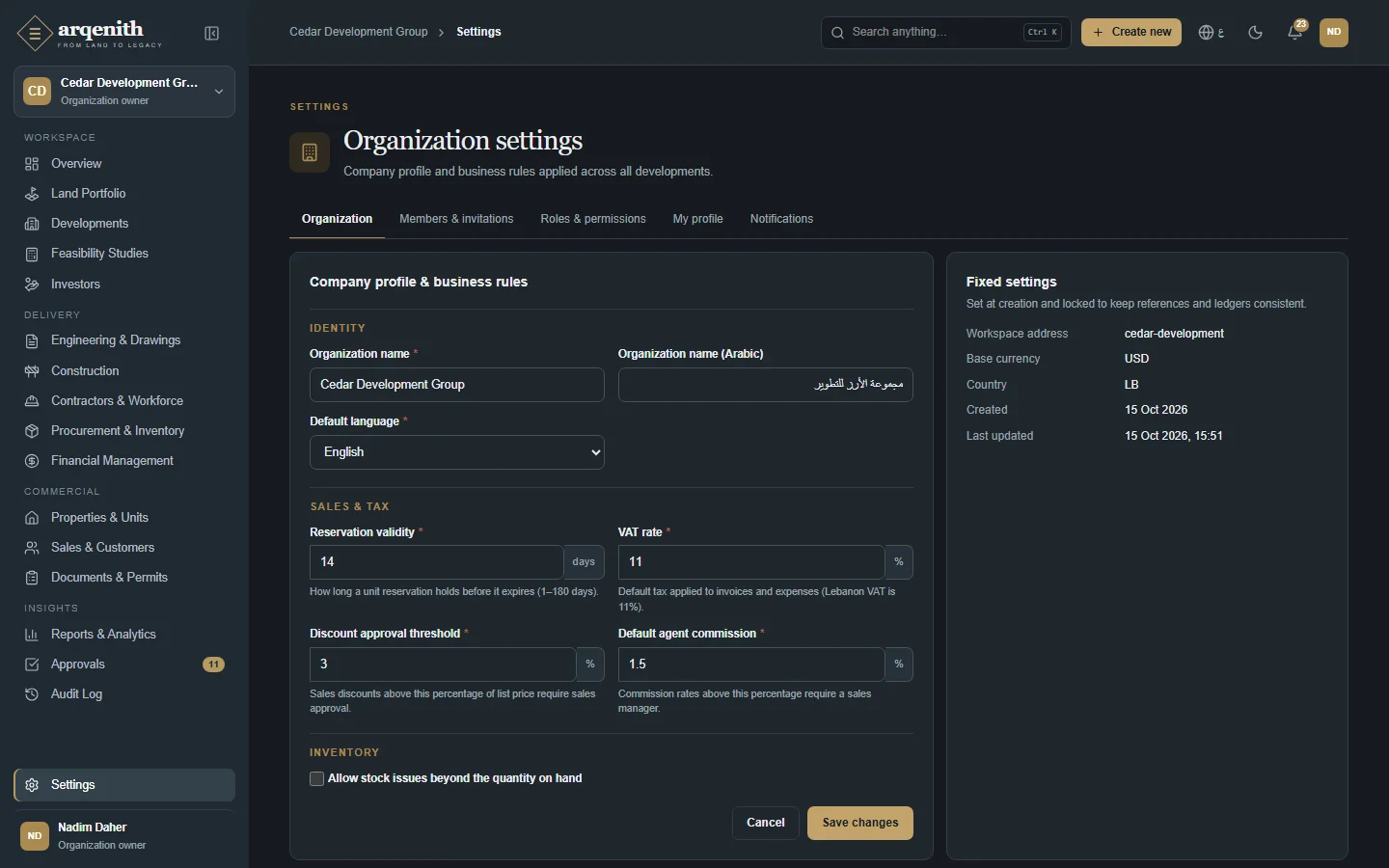Click the VAT rate input field
This screenshot has height=868, width=1389.
[x=751, y=562]
